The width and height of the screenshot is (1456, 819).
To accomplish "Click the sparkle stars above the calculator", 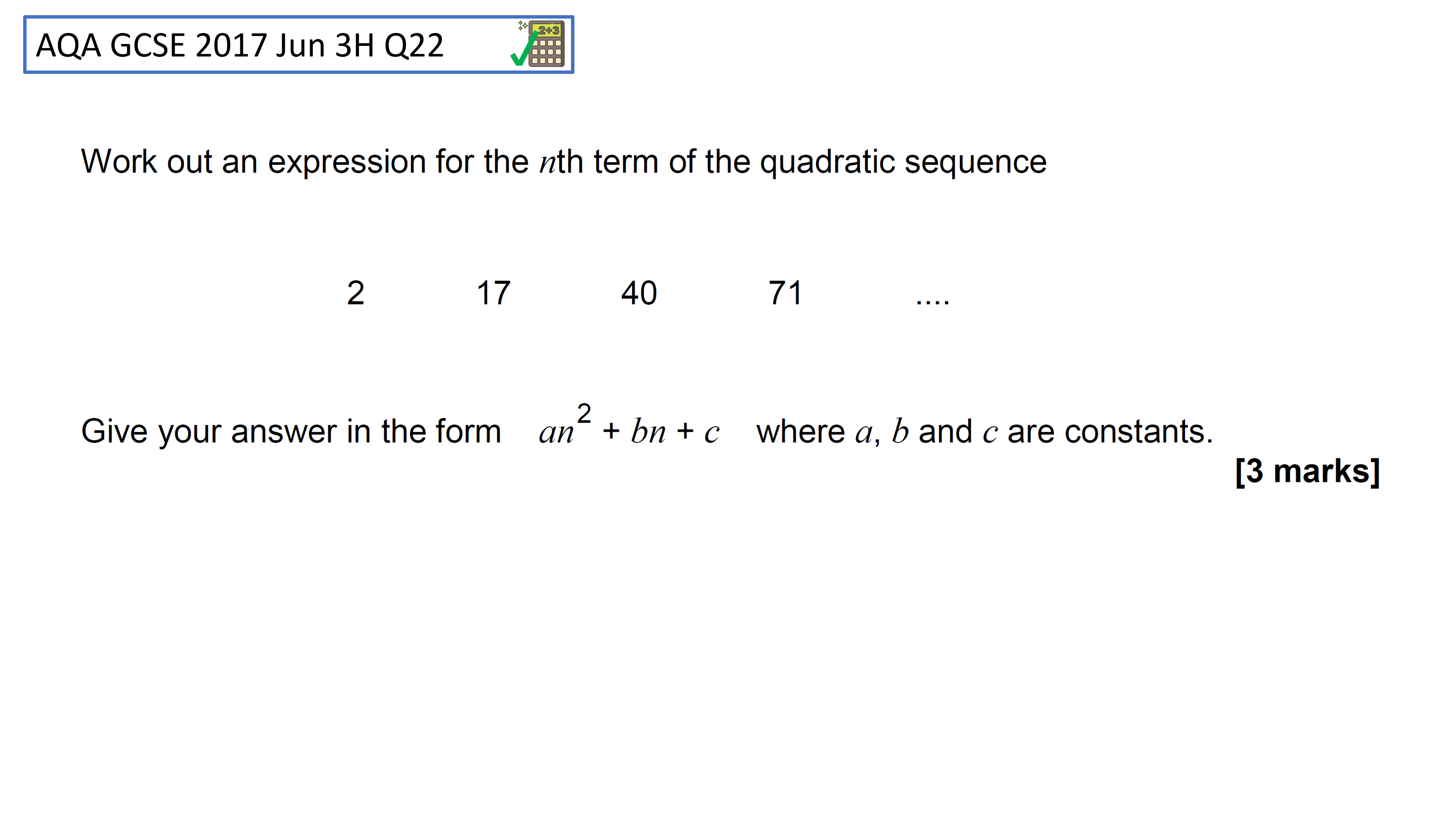I will coord(523,25).
